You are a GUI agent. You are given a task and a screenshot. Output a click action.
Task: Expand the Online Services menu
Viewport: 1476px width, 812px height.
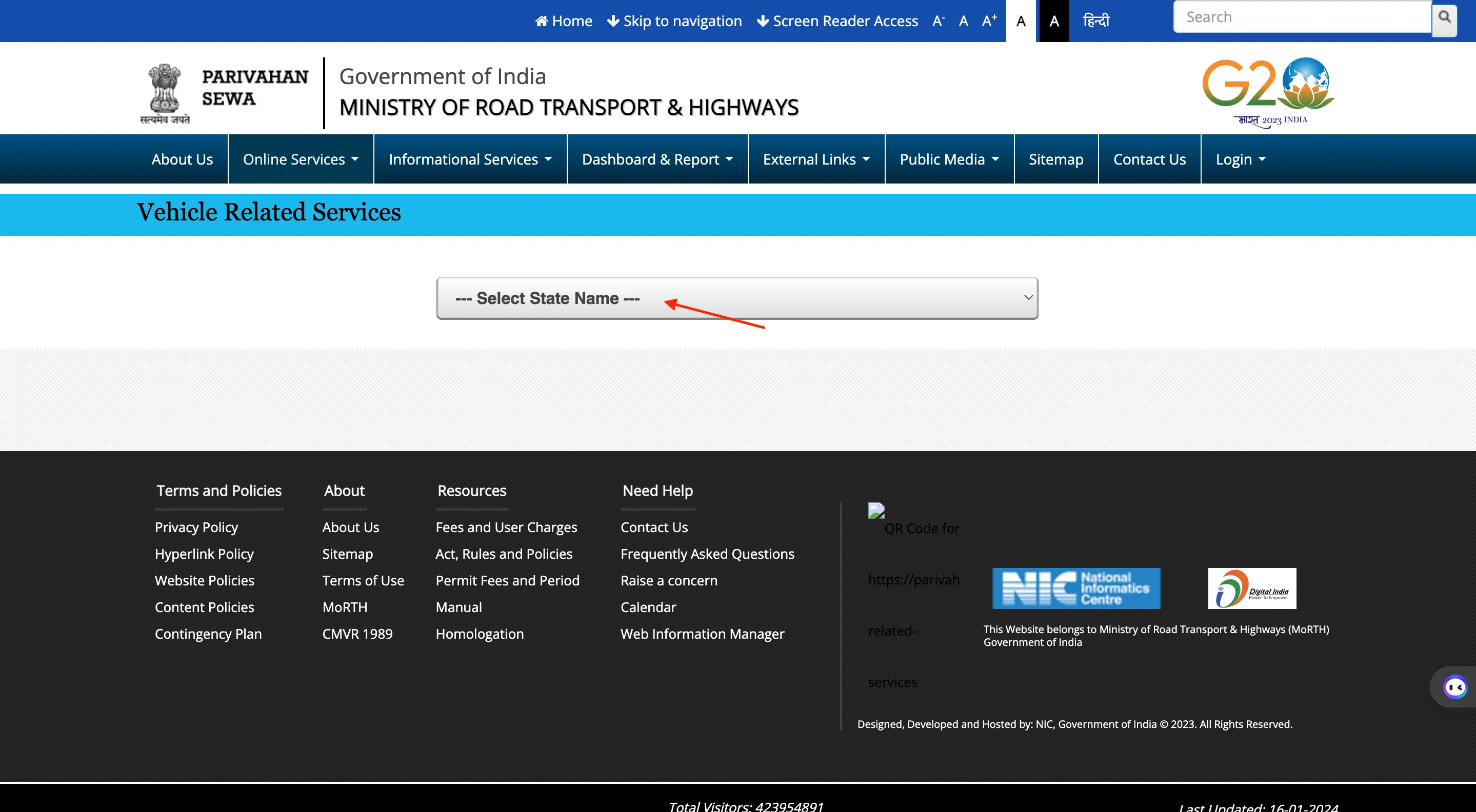pos(300,159)
